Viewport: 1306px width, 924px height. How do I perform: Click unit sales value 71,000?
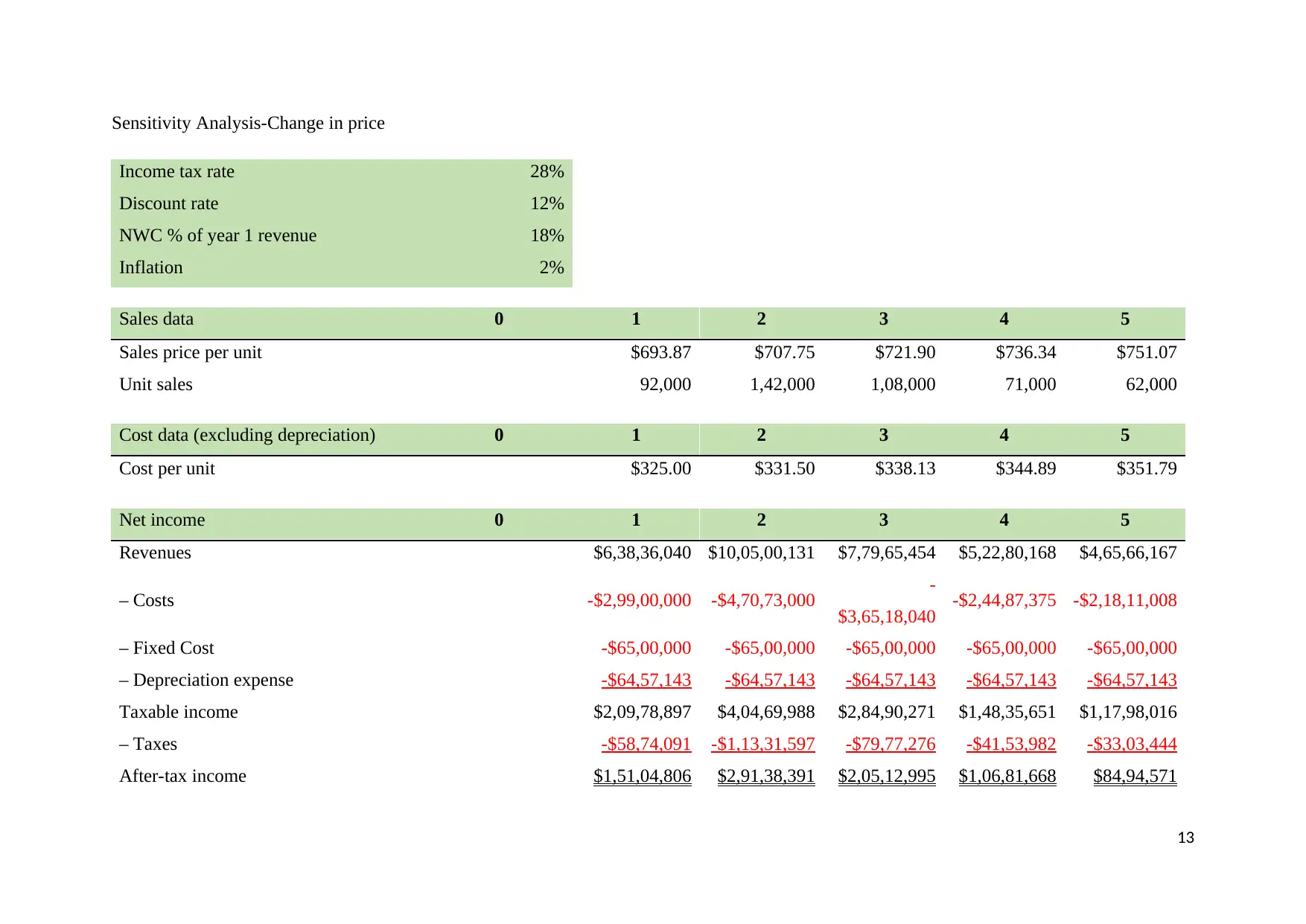coord(1030,384)
